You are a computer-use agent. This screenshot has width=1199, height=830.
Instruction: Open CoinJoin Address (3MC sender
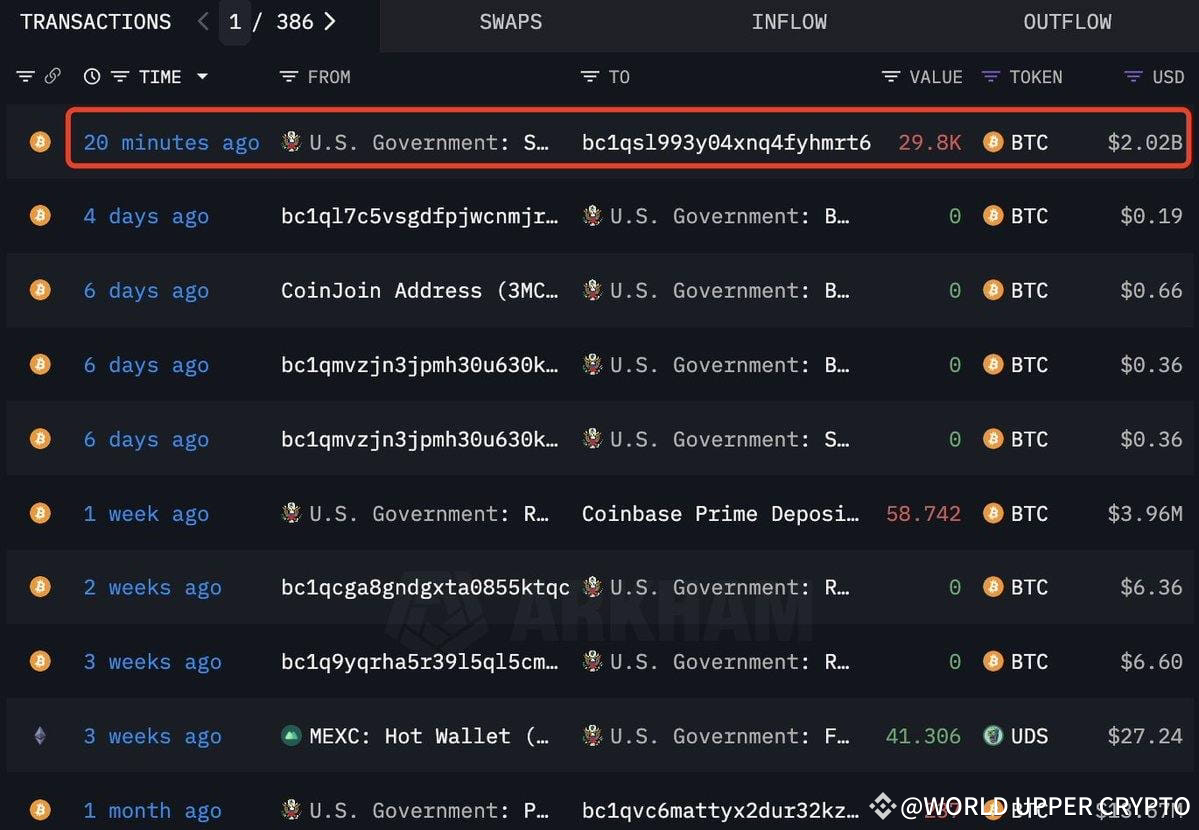tap(420, 291)
